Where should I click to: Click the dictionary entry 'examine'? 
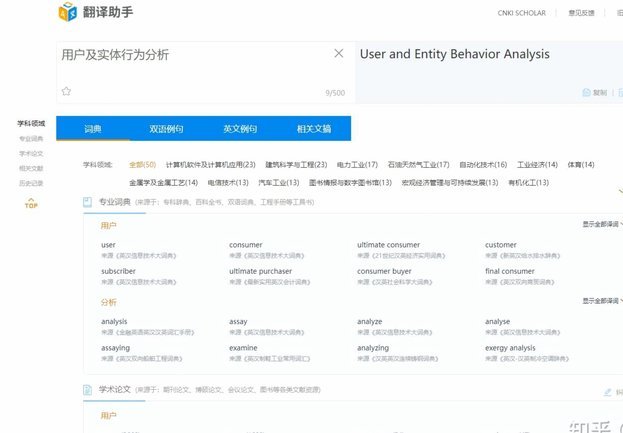(x=243, y=348)
